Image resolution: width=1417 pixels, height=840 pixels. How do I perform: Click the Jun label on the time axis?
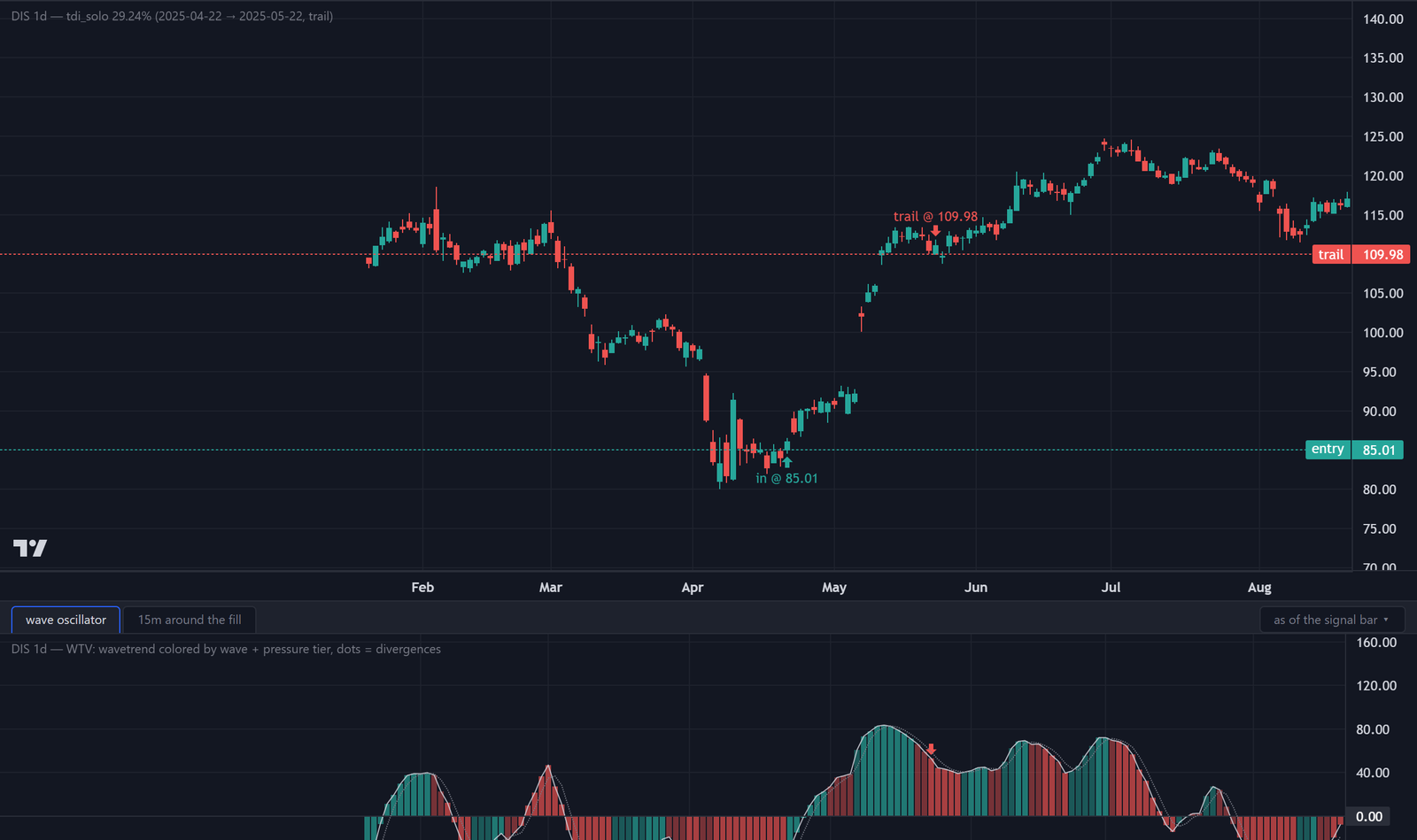pyautogui.click(x=976, y=587)
